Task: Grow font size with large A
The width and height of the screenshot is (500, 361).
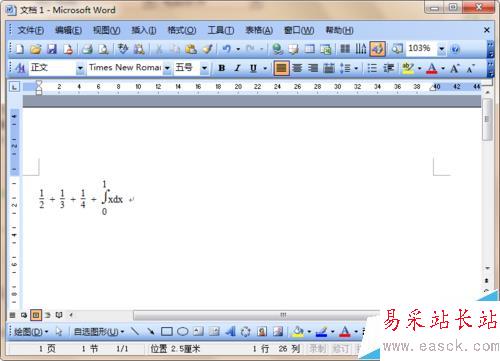Action: coord(454,69)
